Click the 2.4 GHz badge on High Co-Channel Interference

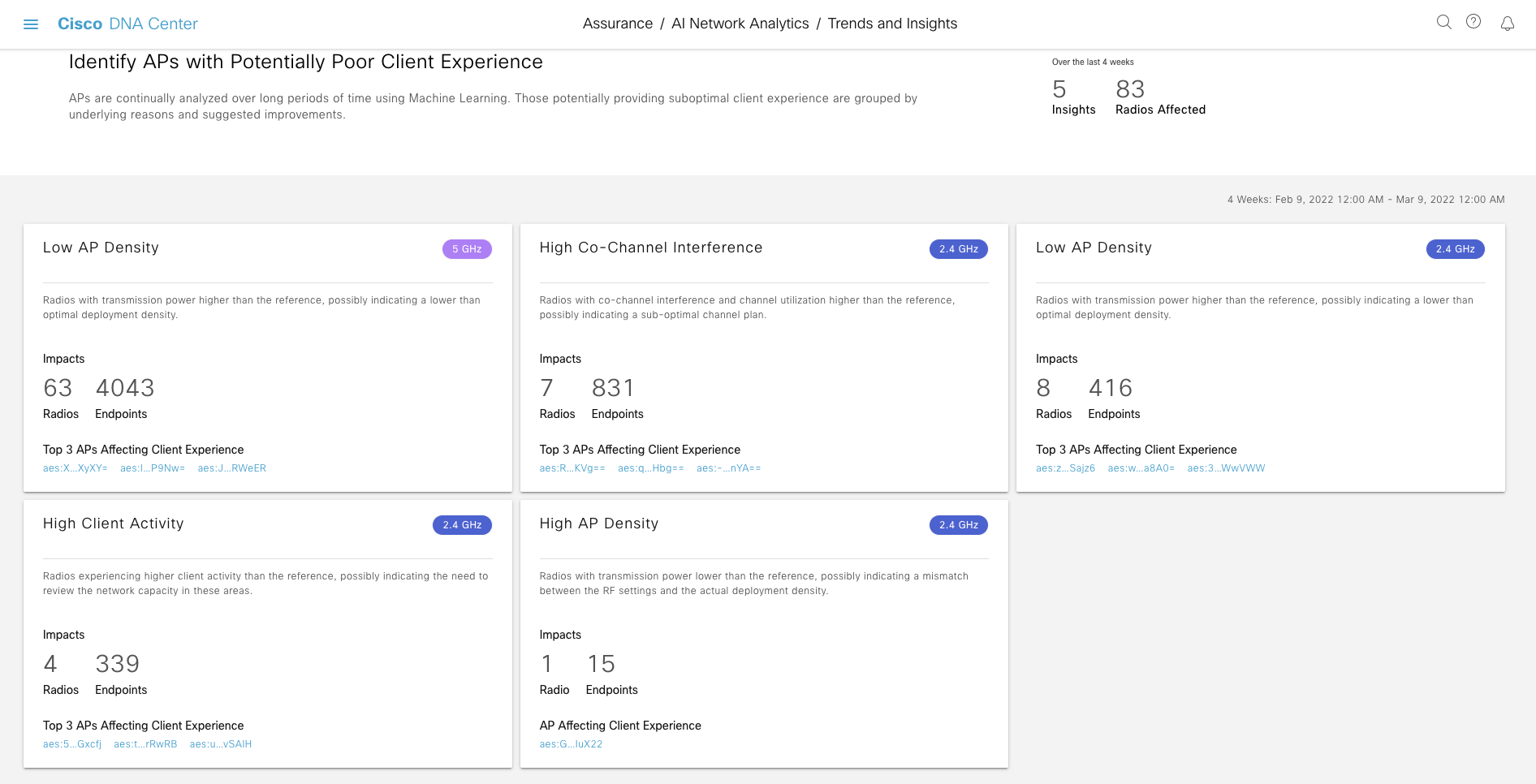[959, 249]
